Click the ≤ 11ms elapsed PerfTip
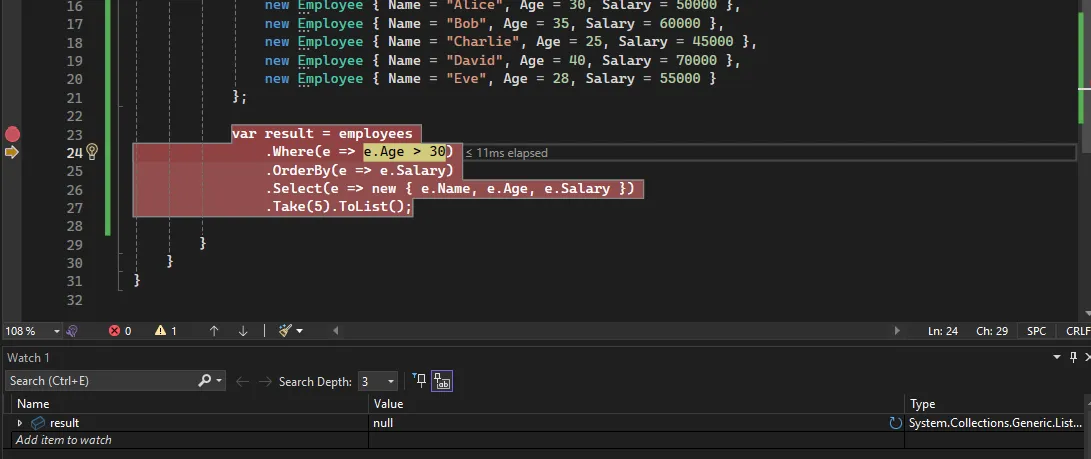This screenshot has height=459, width=1091. point(506,153)
